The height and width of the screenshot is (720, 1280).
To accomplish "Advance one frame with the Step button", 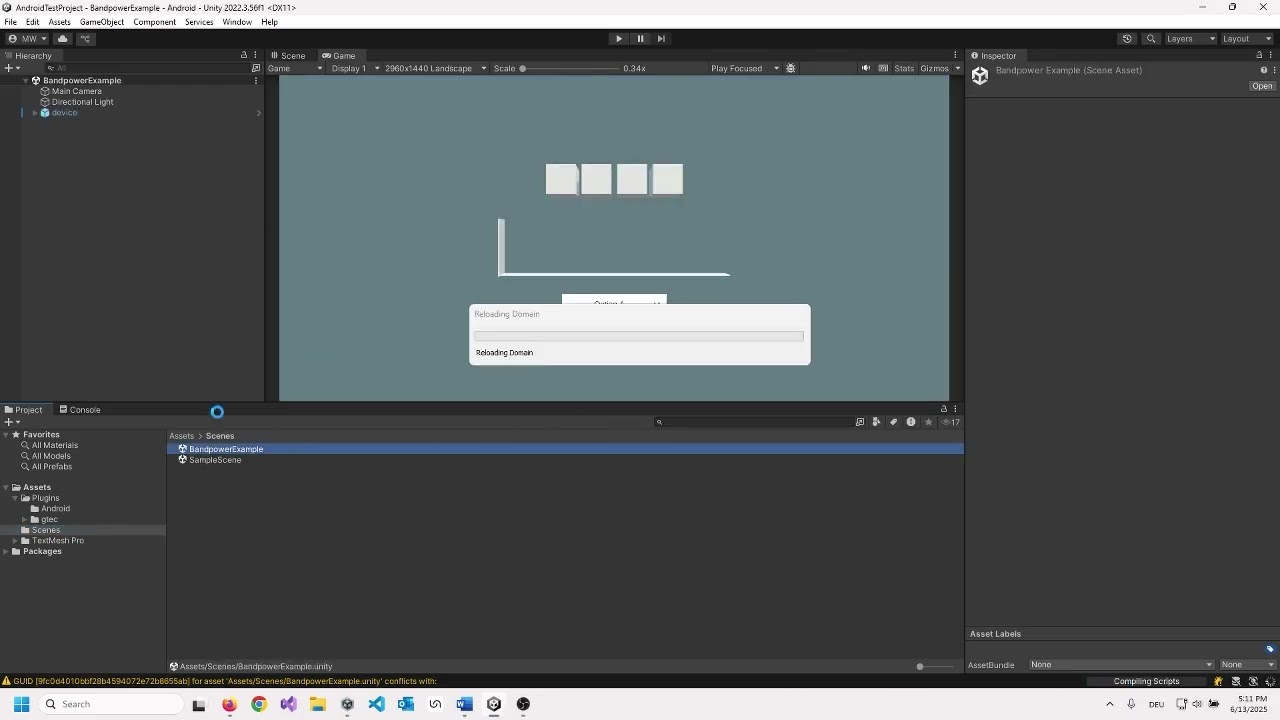I will pyautogui.click(x=661, y=39).
